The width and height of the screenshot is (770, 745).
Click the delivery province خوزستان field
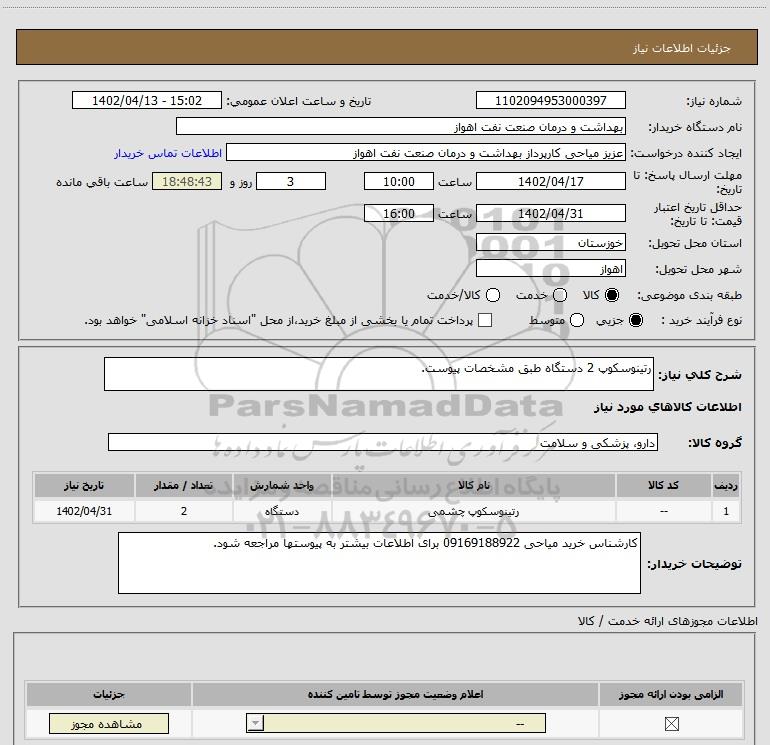tap(550, 242)
